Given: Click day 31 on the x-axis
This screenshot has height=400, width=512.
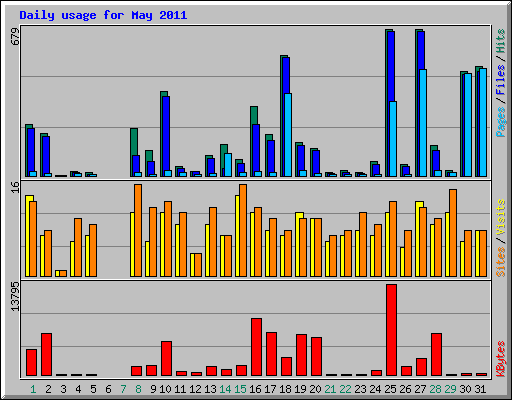Looking at the screenshot, I should [x=480, y=389].
